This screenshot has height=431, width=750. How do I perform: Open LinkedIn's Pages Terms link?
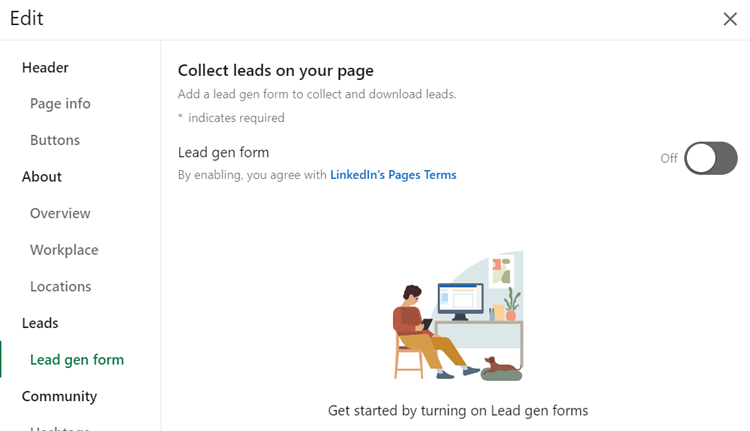[393, 175]
